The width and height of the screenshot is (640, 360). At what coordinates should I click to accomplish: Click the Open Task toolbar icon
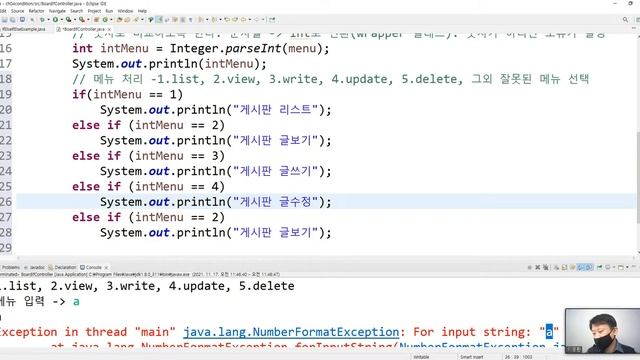click(x=127, y=20)
